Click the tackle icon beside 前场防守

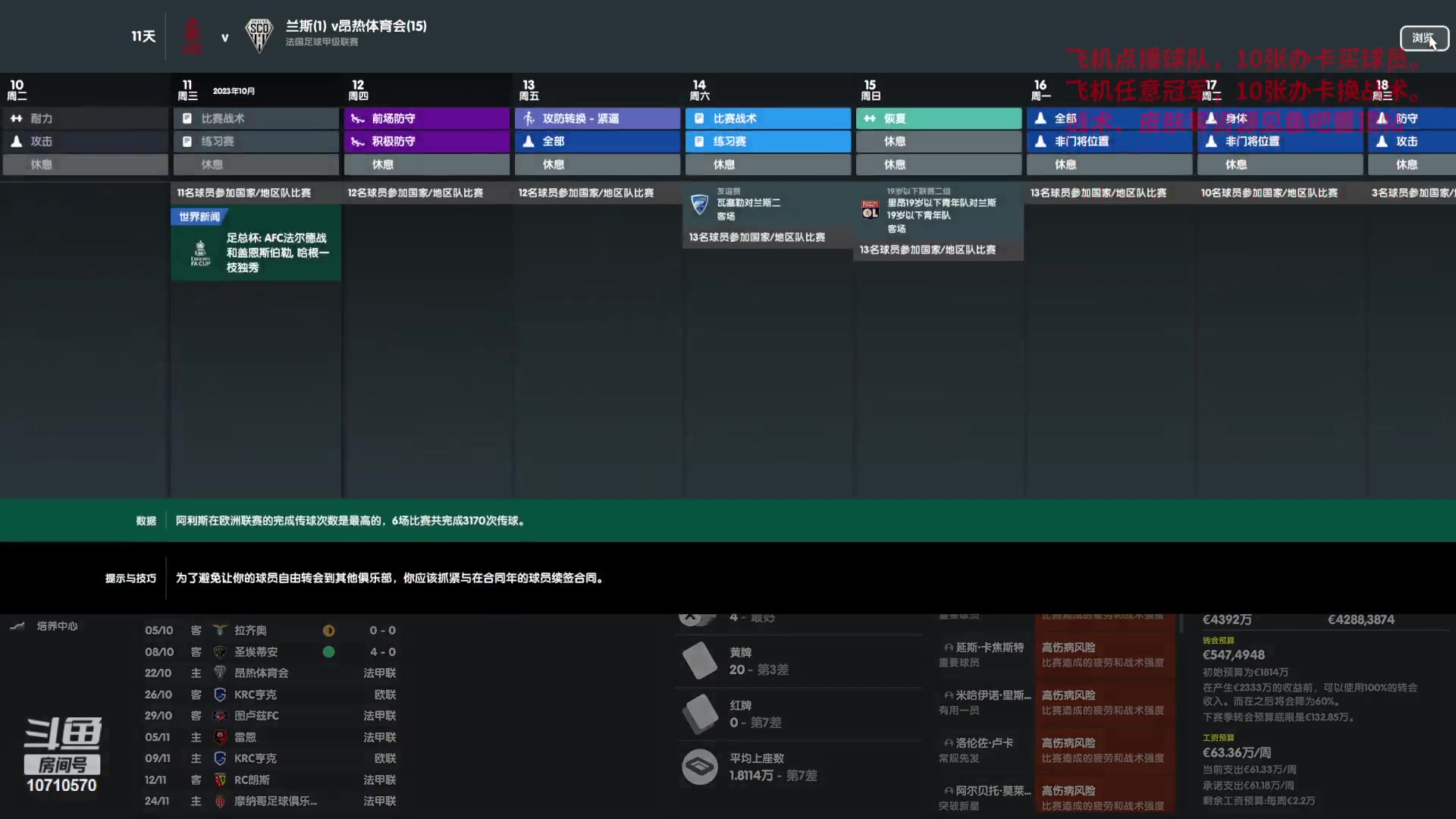[x=358, y=118]
